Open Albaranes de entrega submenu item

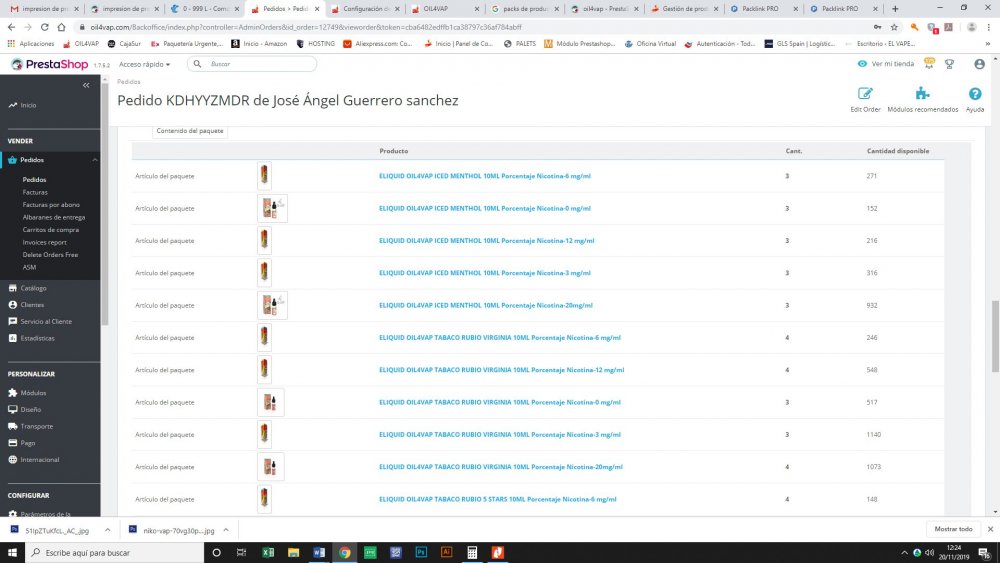54,217
